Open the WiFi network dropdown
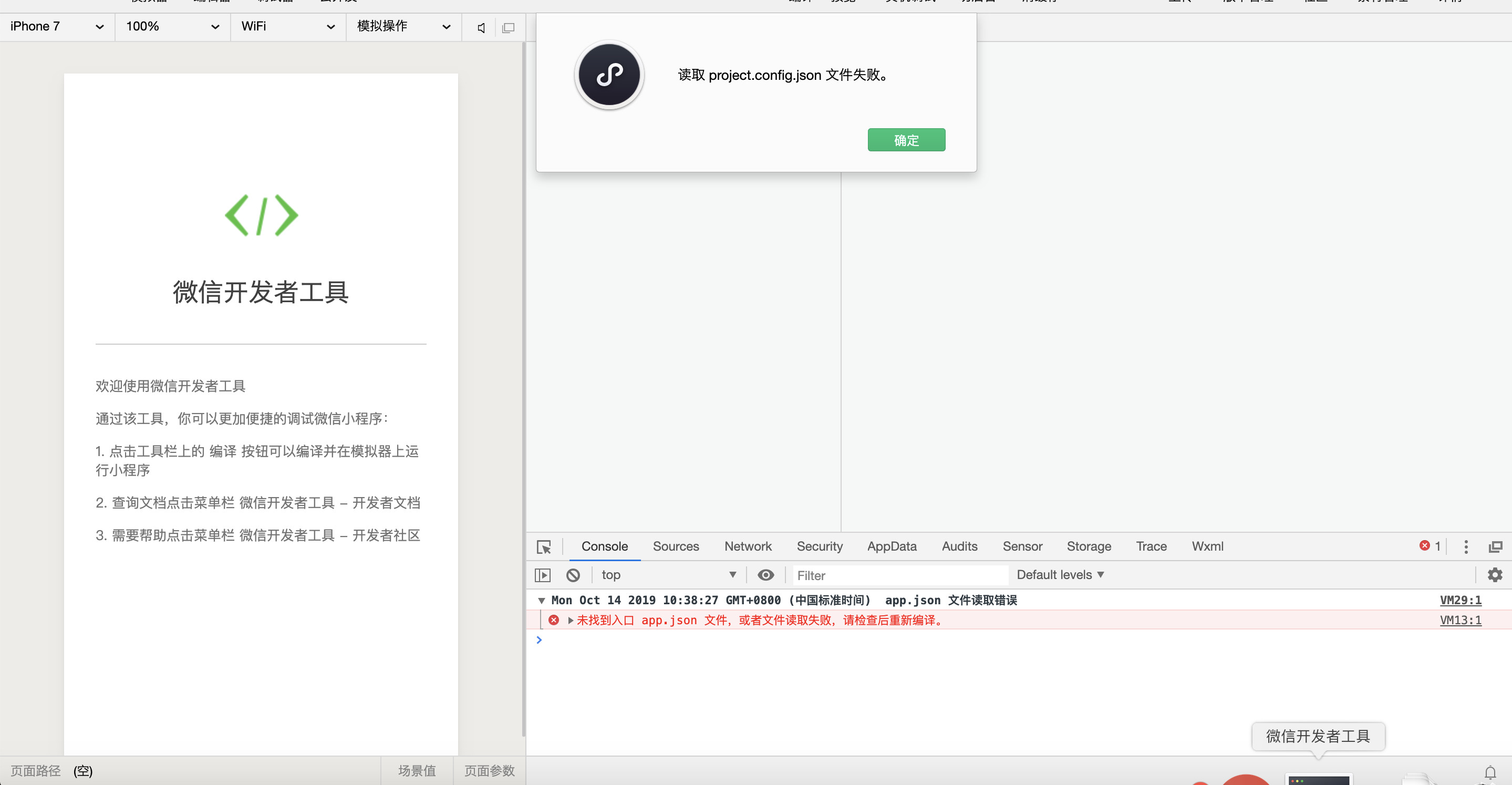The height and width of the screenshot is (785, 1512). pos(287,26)
